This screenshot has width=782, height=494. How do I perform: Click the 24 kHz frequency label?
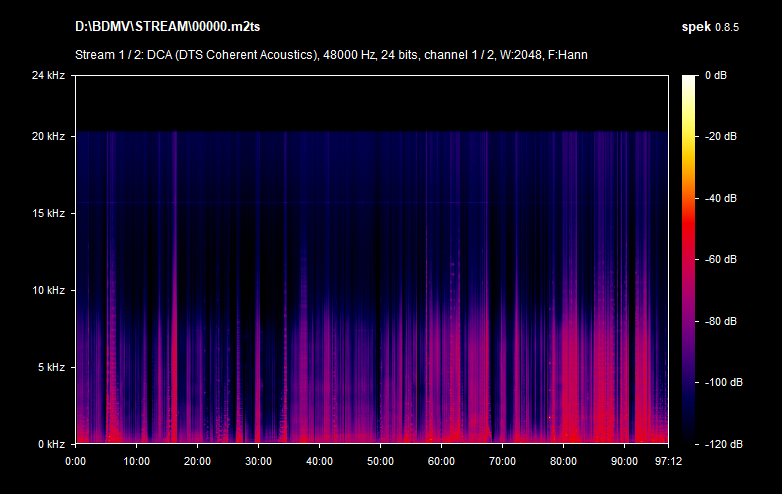pyautogui.click(x=47, y=75)
